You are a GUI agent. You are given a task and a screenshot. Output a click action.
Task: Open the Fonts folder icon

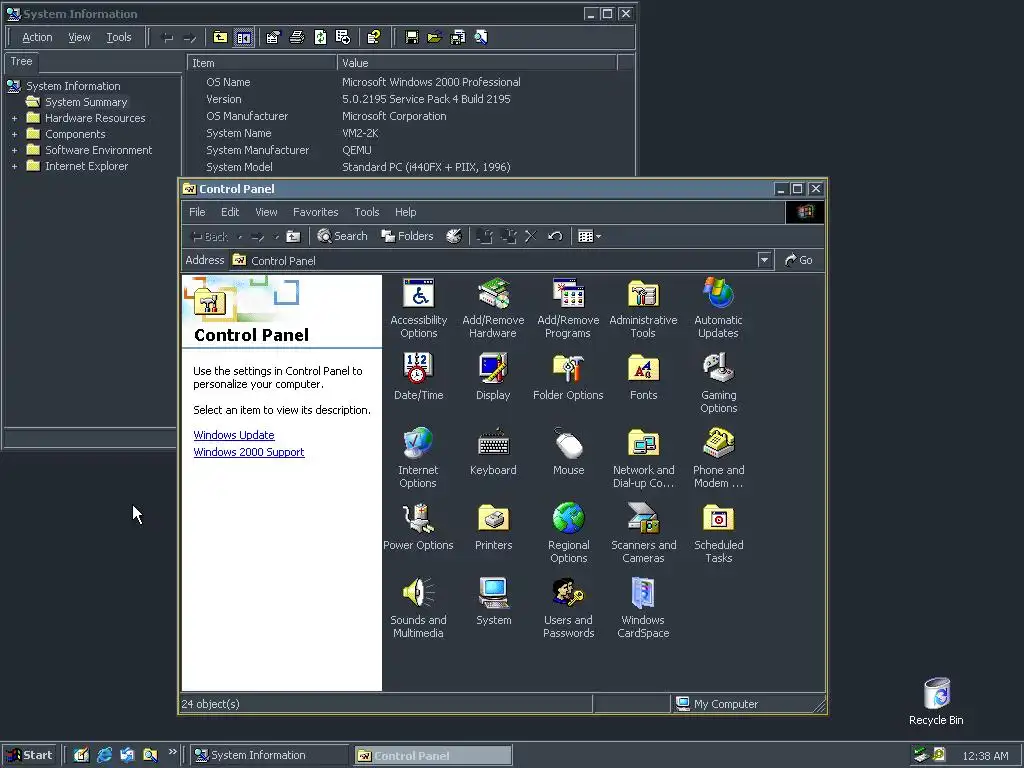(643, 376)
